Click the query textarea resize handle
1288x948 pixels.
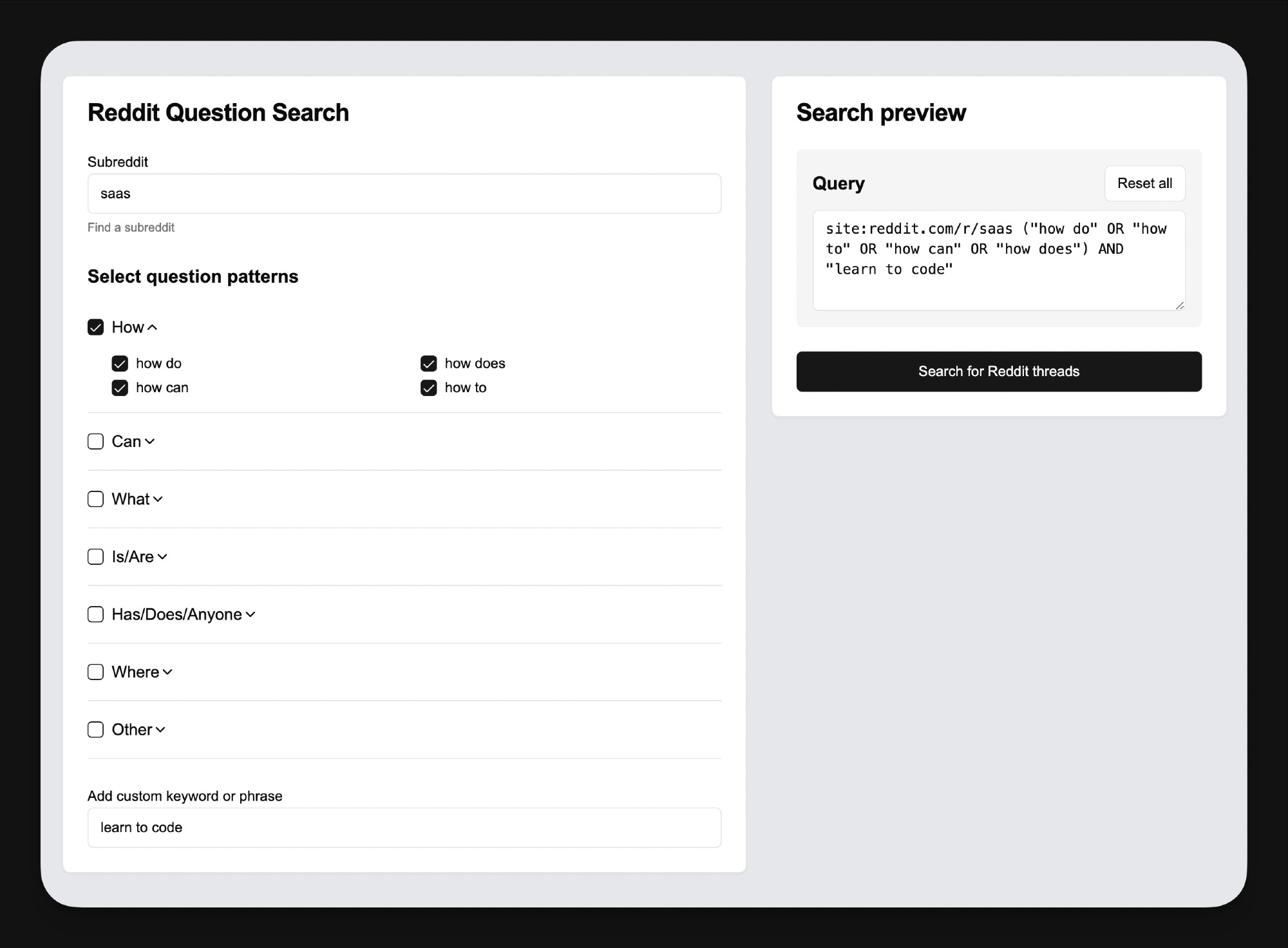(1180, 305)
